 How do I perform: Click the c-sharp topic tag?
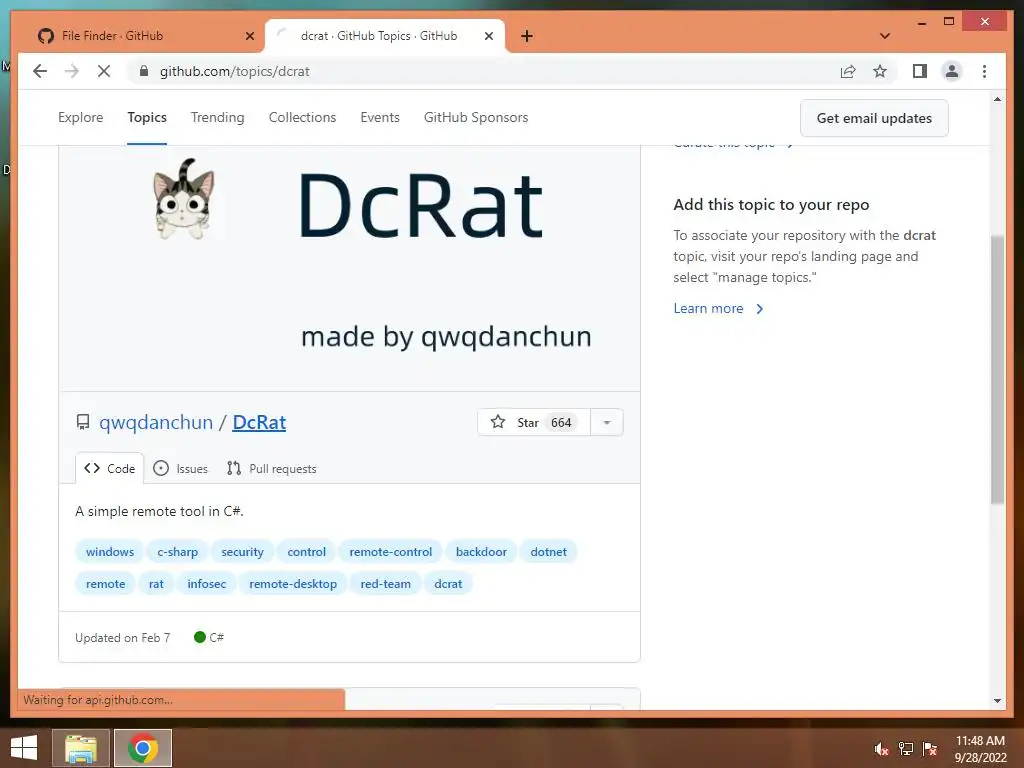click(x=178, y=552)
